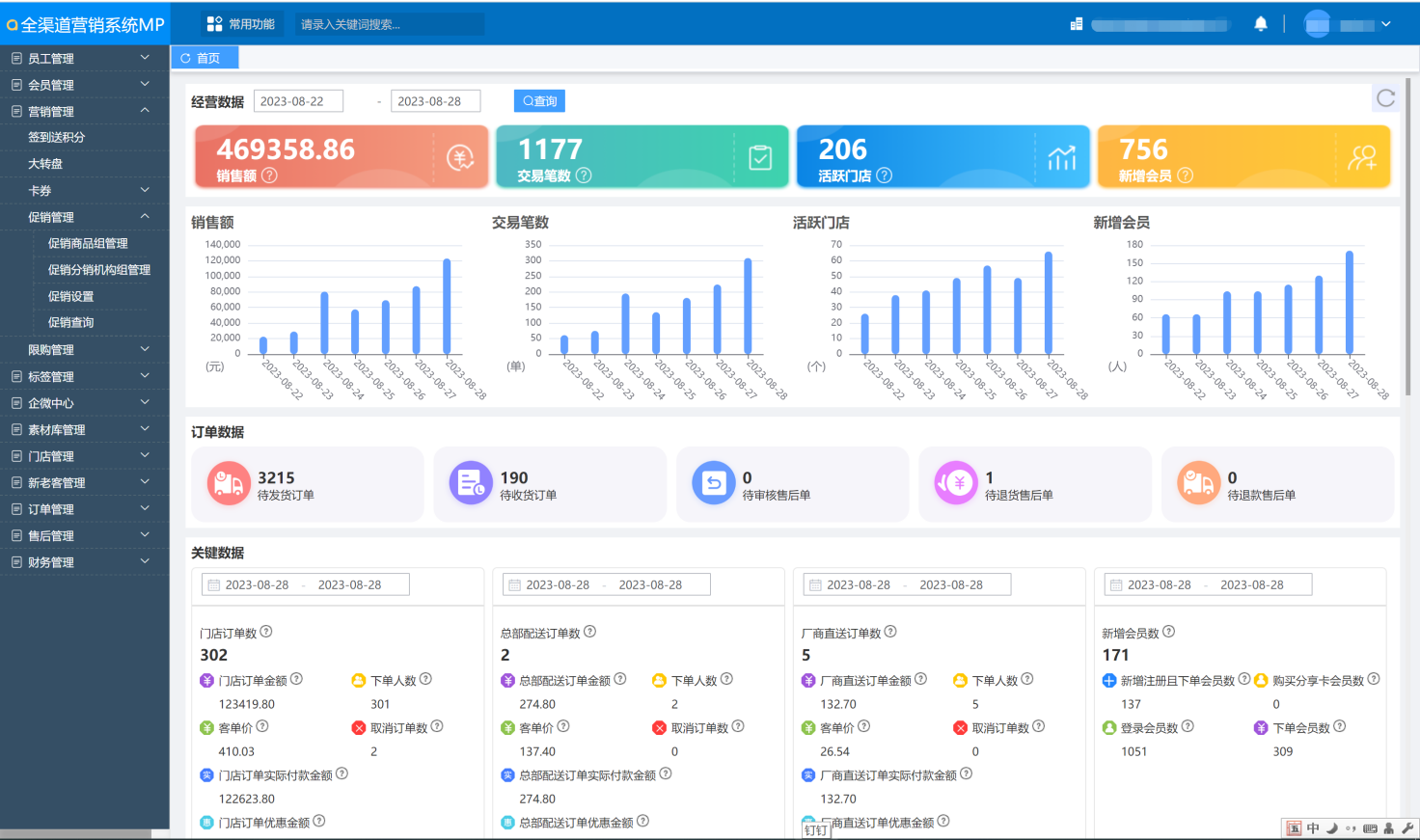Open the user account dropdown arrow
Screen dimensions: 1420x840
1386,25
